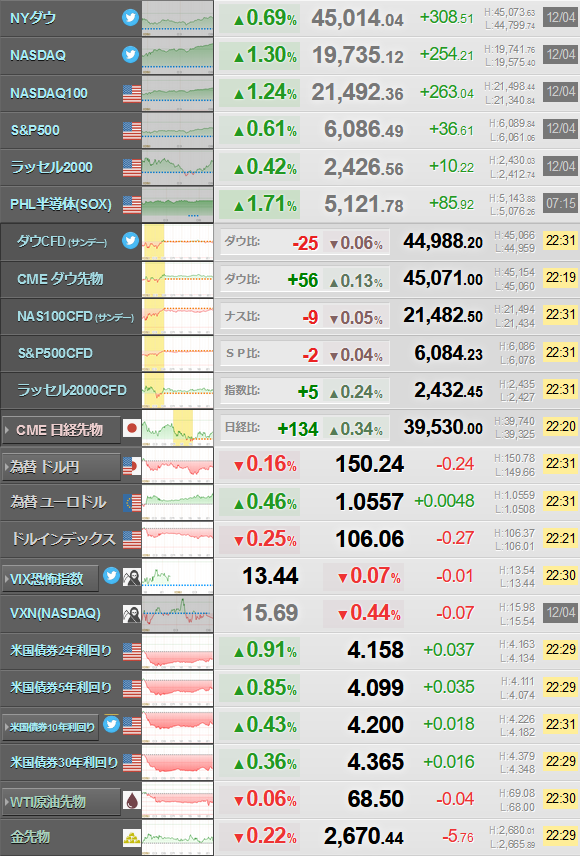This screenshot has width=580, height=856.
Task: Click the US flag beside 米国債券5年利回り
Action: click(132, 688)
